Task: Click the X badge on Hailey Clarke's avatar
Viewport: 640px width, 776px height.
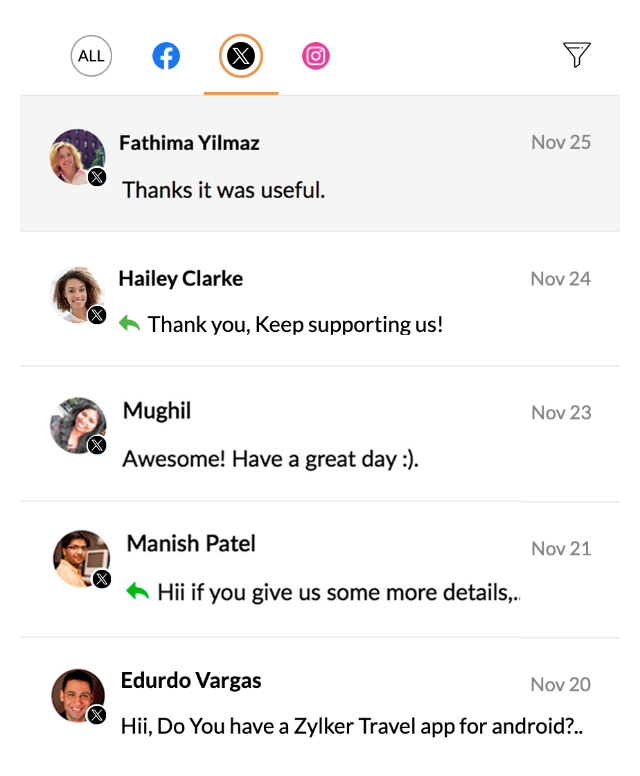Action: [x=97, y=315]
